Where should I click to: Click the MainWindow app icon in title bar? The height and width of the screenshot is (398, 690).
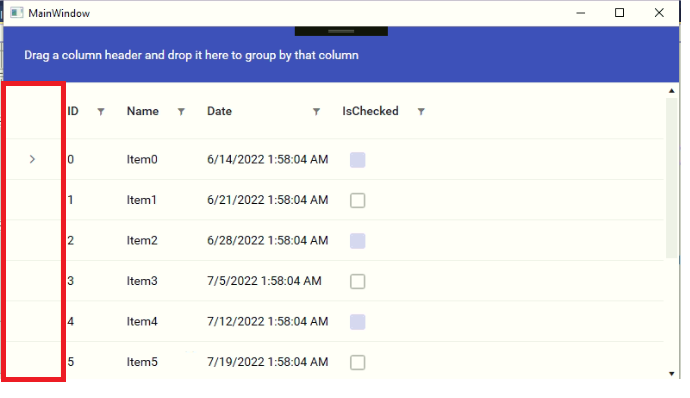tap(17, 13)
